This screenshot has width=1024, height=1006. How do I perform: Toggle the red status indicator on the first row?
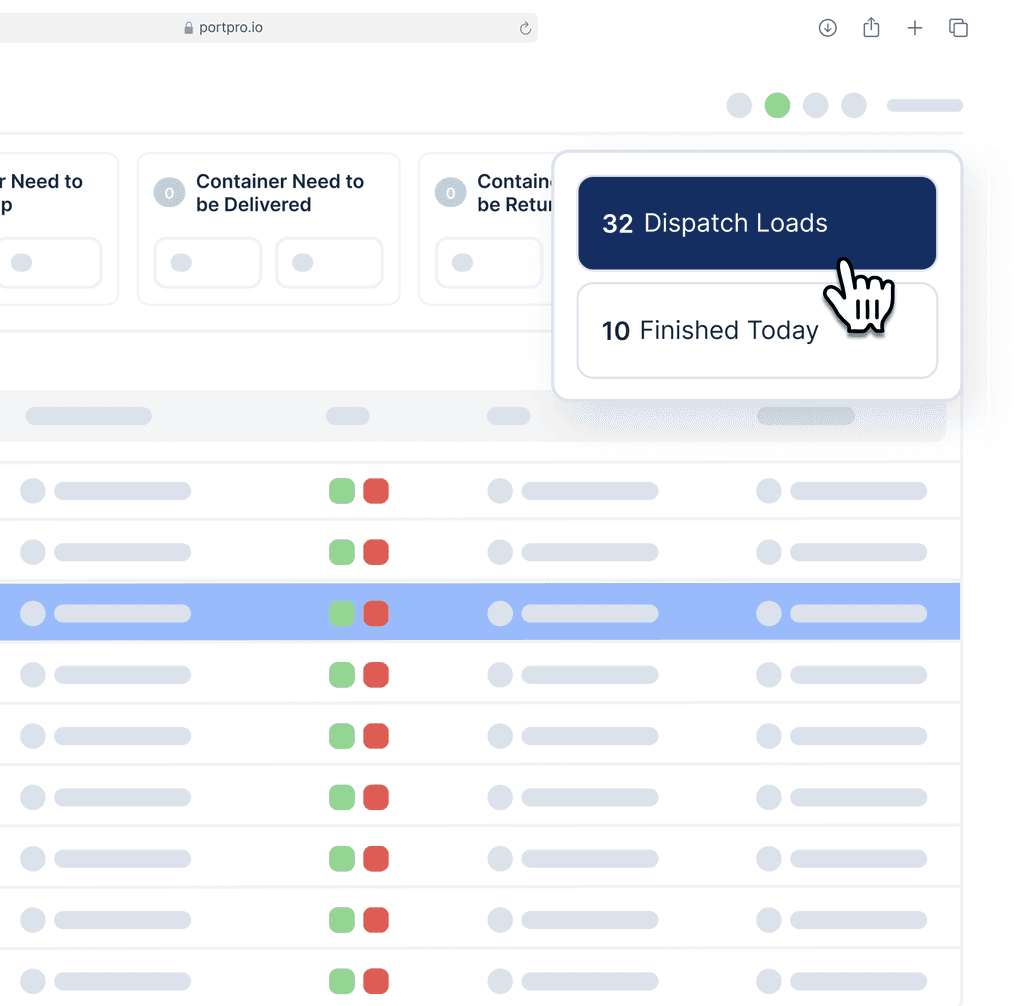click(x=375, y=491)
